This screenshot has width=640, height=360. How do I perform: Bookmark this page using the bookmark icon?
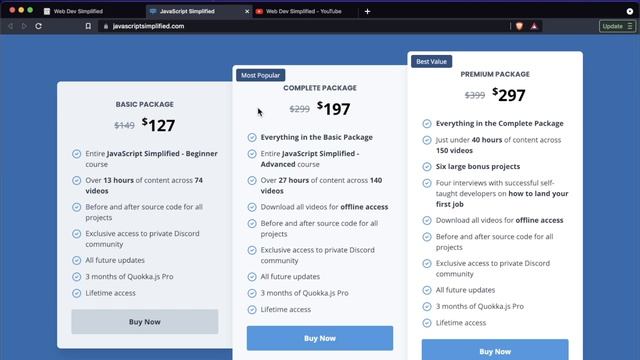88,26
